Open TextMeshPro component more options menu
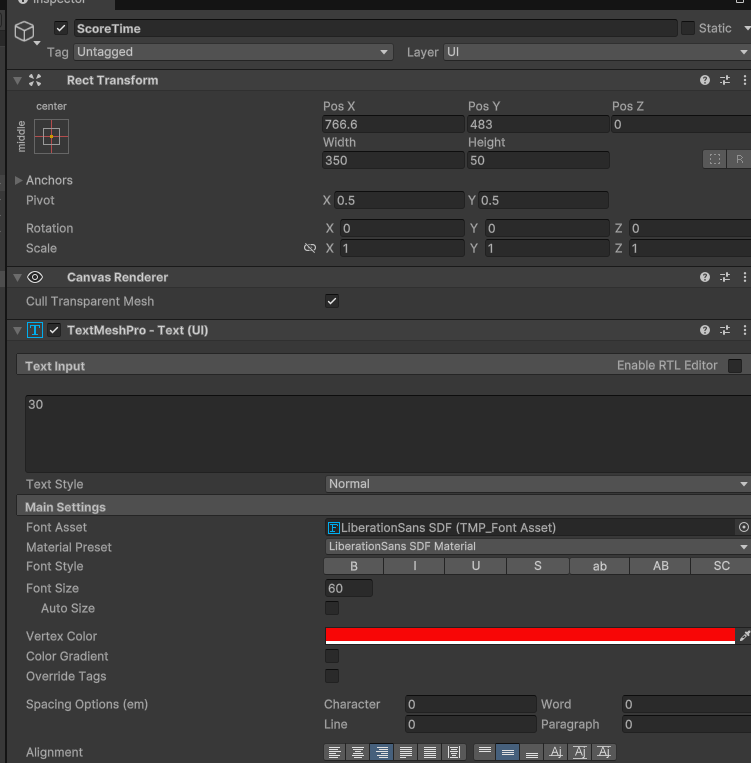751x763 pixels. coord(745,330)
